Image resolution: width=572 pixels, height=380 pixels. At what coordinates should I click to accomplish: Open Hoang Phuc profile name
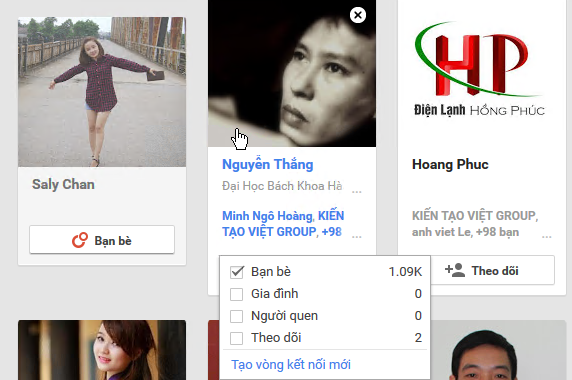click(450, 164)
